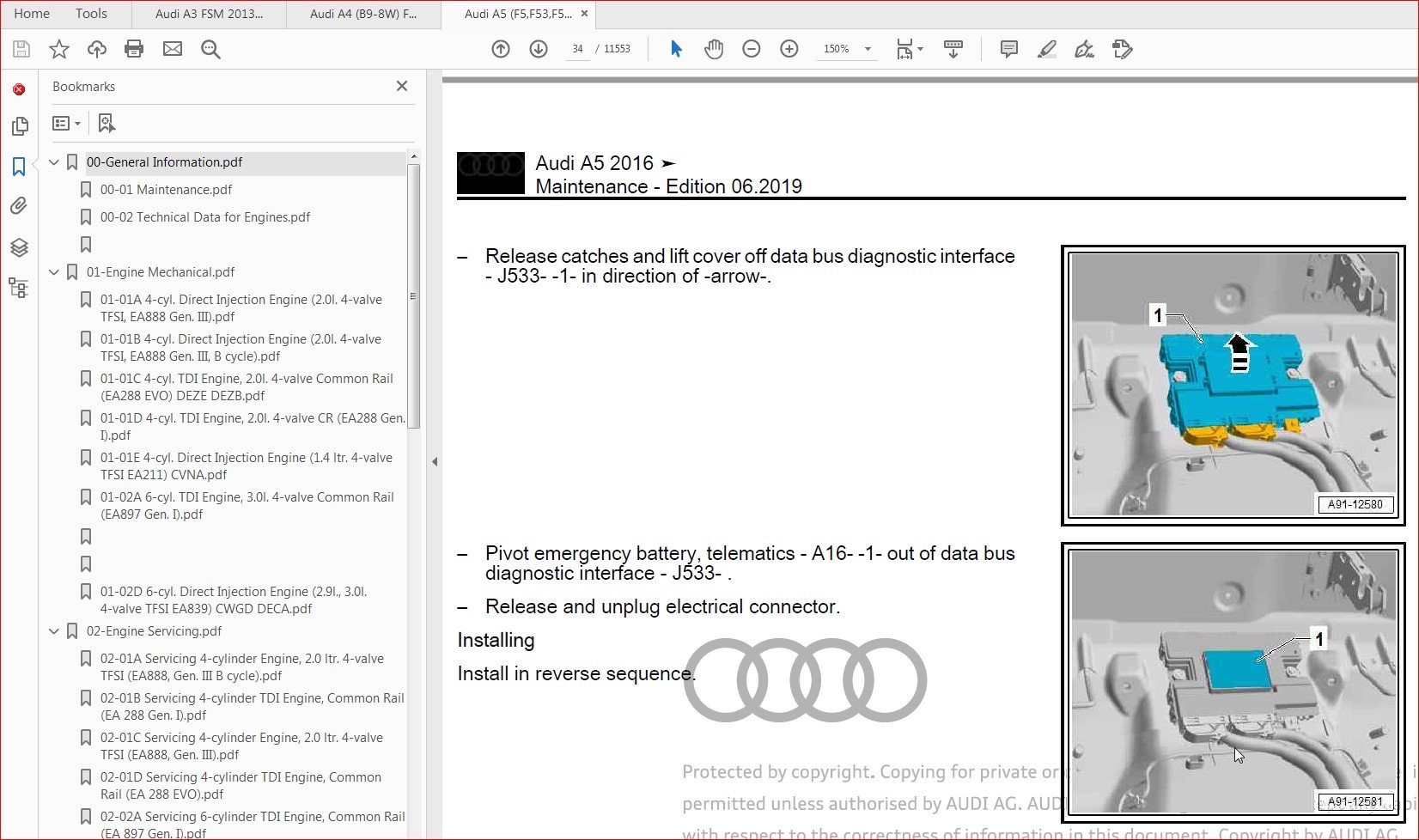Open the Attachments paperclip panel

pos(19,206)
